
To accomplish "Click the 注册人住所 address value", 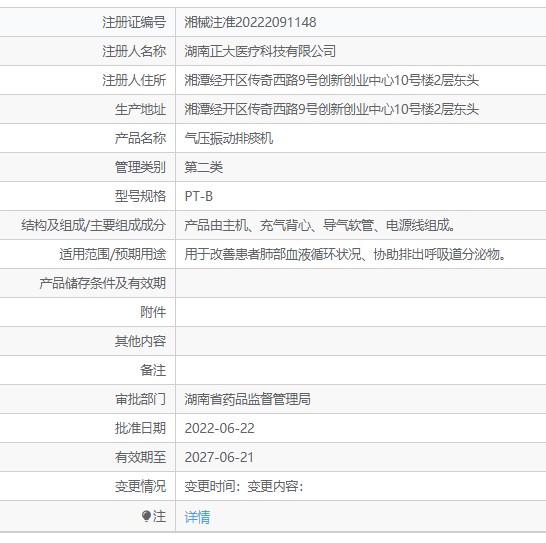I will coord(332,80).
